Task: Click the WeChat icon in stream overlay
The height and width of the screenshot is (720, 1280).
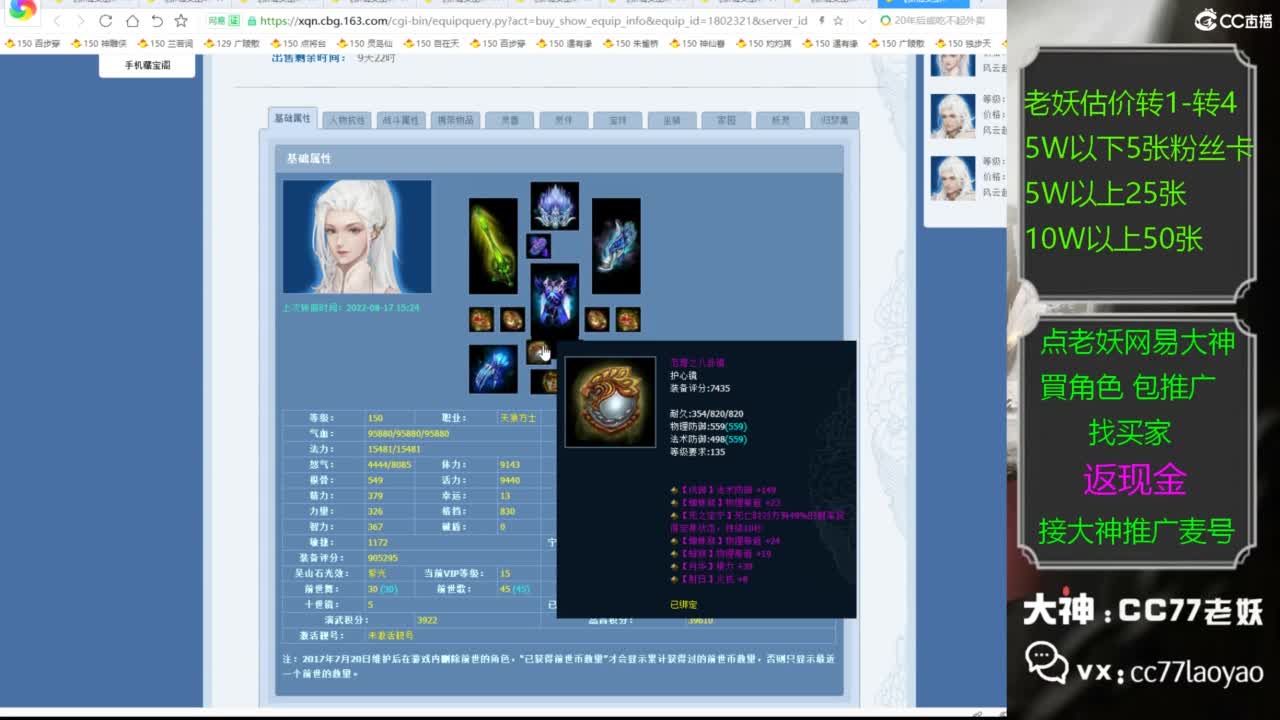Action: tap(1046, 663)
